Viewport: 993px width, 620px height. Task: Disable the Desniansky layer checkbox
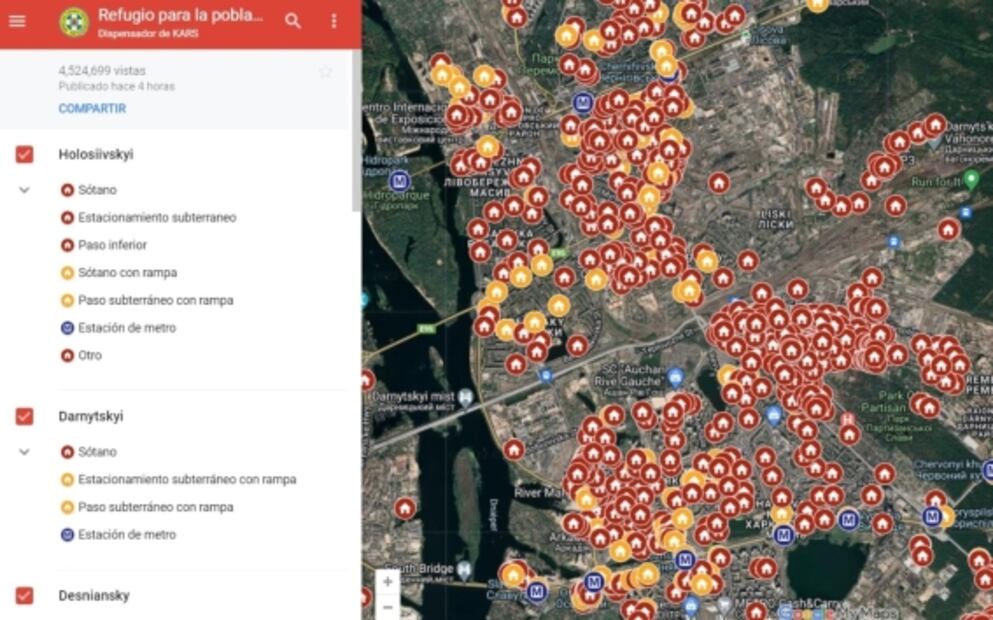24,596
